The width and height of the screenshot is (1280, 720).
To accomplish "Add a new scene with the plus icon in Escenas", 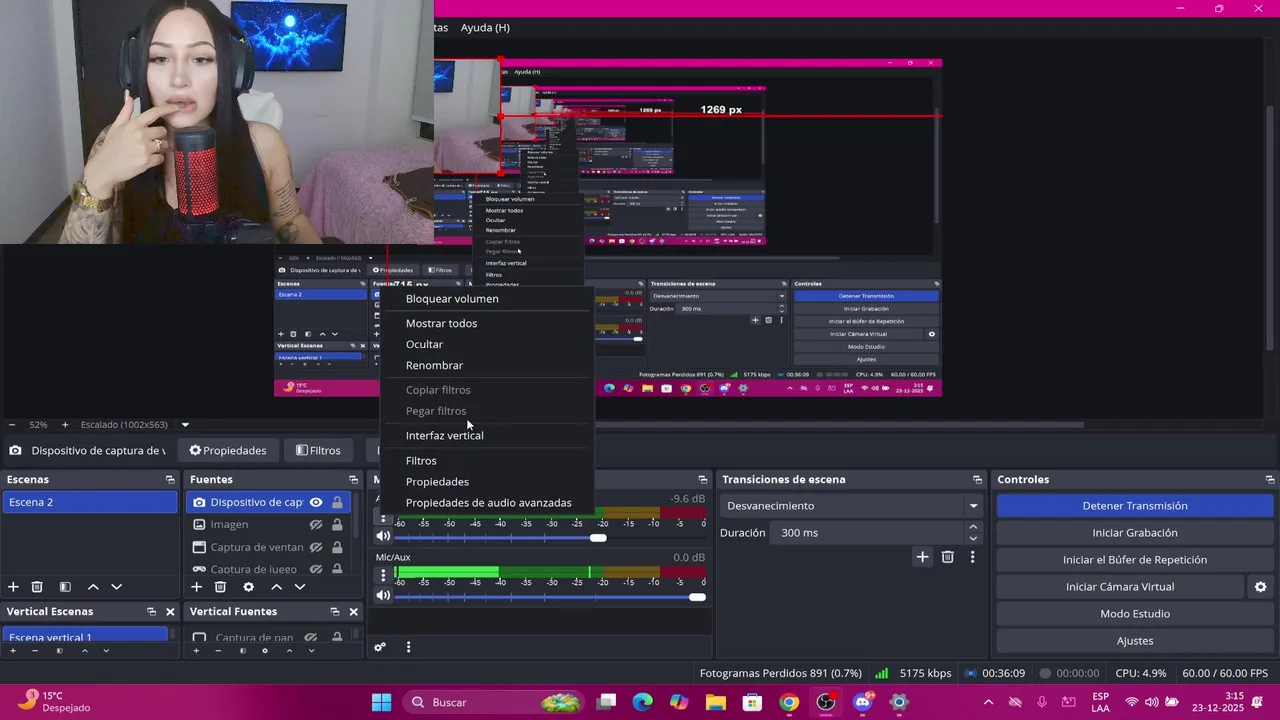I will 13,587.
